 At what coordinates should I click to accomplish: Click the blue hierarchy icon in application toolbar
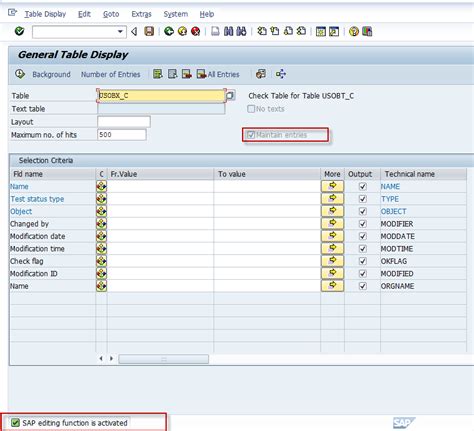(281, 74)
